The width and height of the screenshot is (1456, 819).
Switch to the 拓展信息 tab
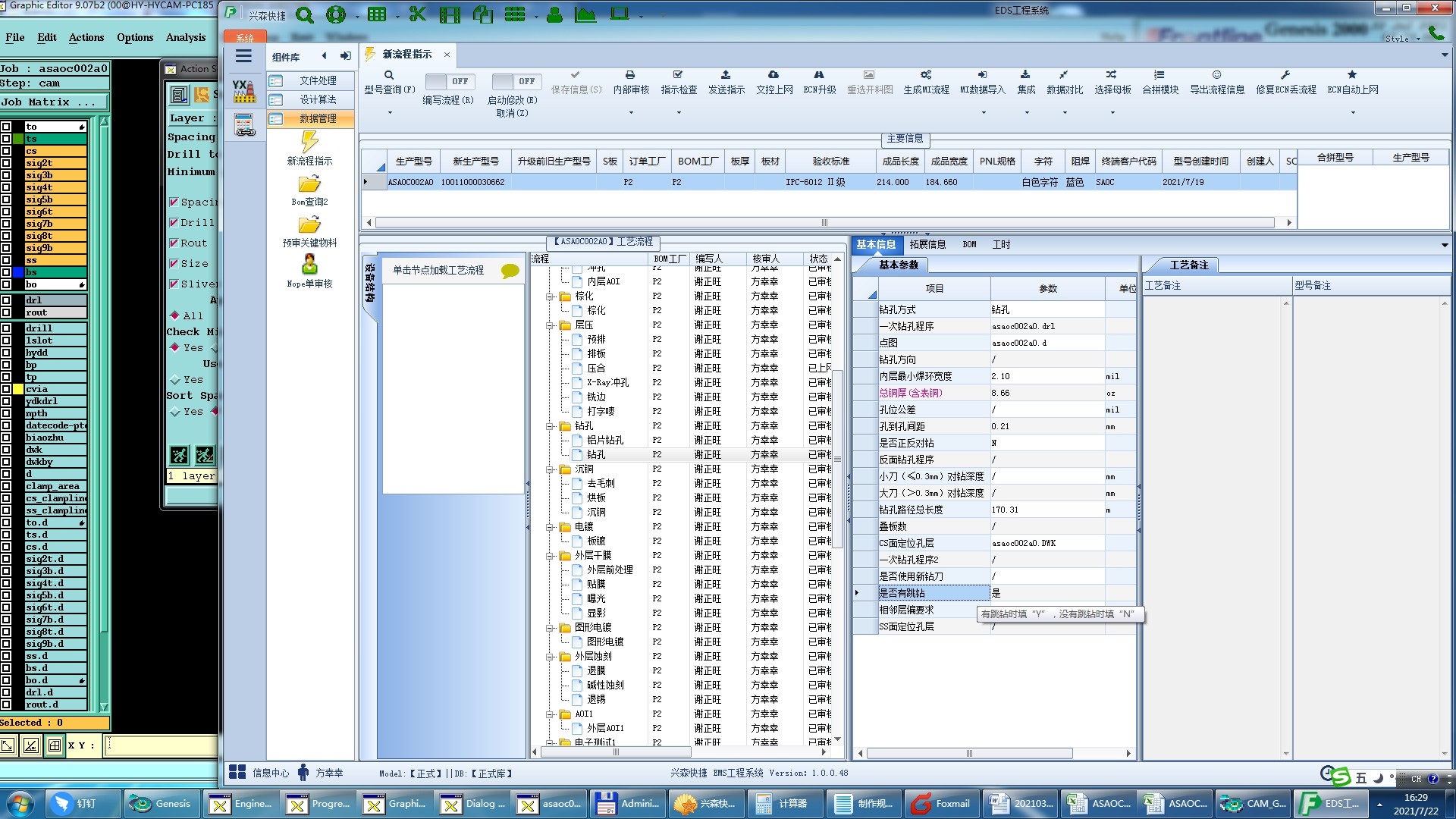[x=927, y=244]
